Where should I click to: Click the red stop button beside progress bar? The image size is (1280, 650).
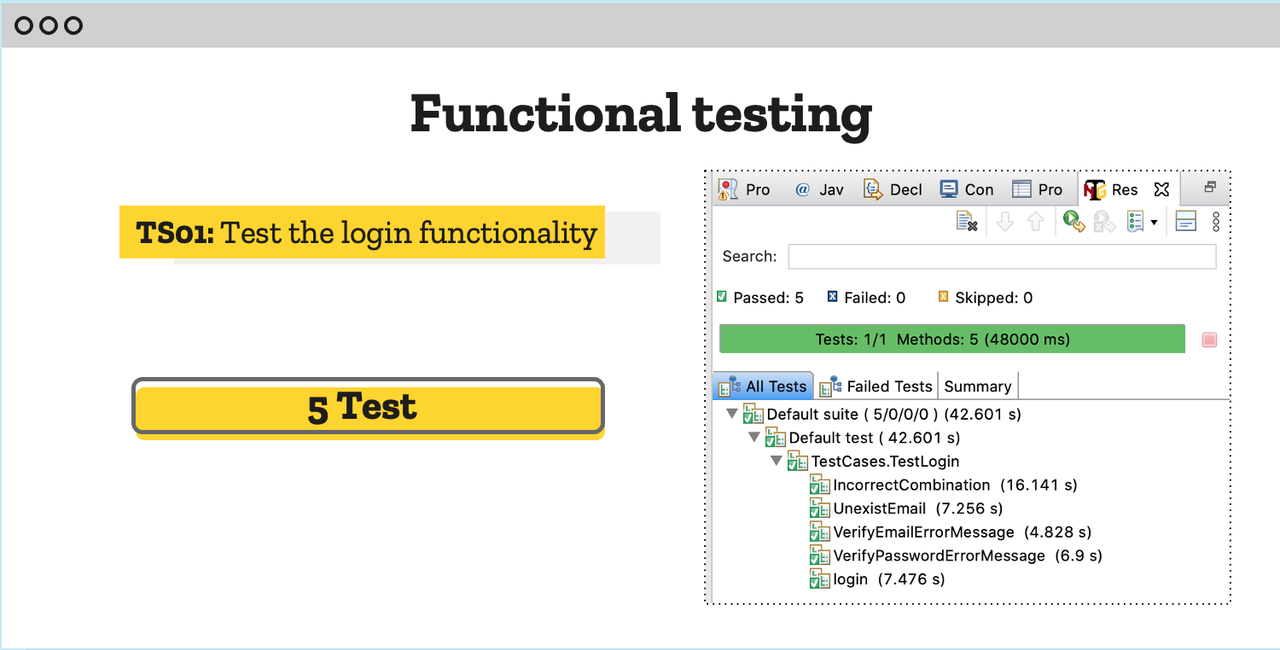[1209, 340]
